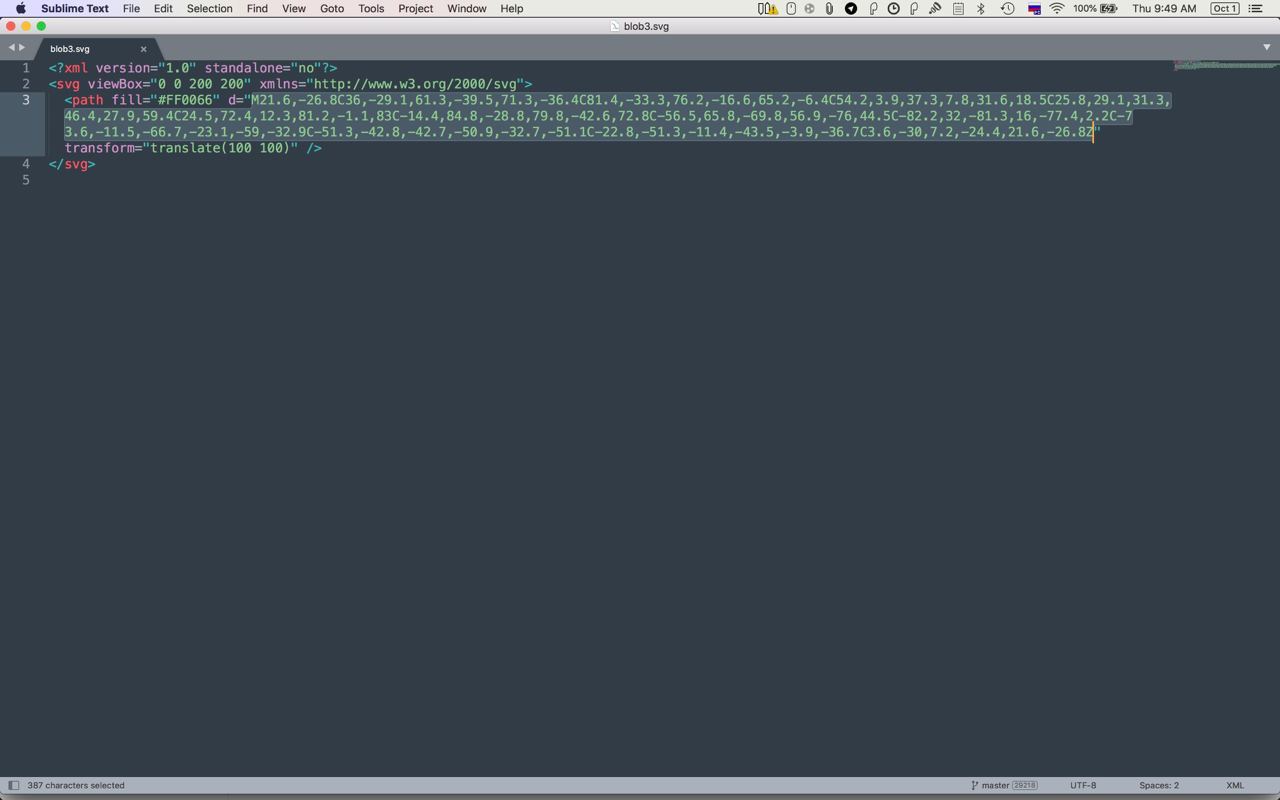Click the standalone="no" attribute
Viewport: 1280px width, 800px height.
coord(263,68)
